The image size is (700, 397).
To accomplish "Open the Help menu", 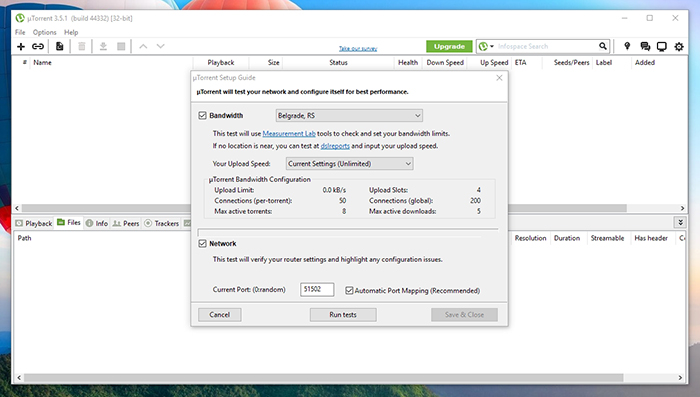I will [x=71, y=32].
